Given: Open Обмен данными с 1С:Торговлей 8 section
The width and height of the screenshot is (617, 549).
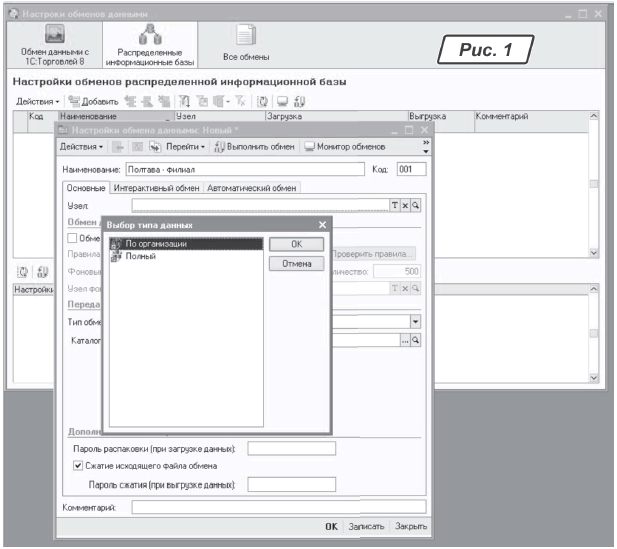Looking at the screenshot, I should [x=56, y=47].
